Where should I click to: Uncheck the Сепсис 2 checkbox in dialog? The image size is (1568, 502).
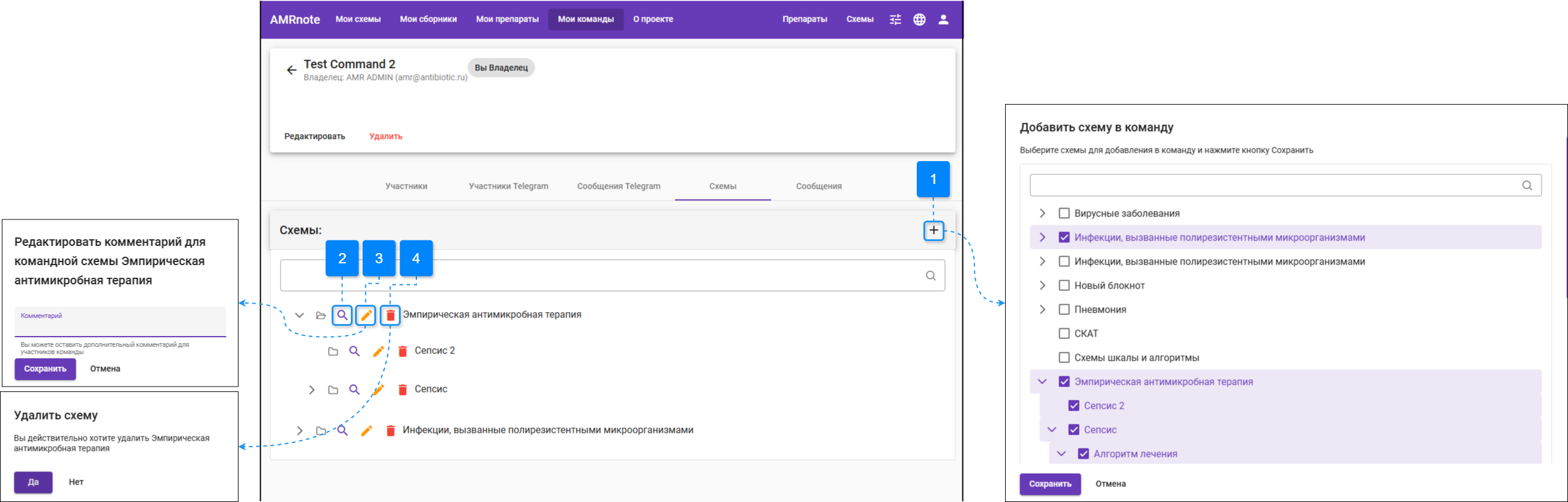click(1074, 406)
